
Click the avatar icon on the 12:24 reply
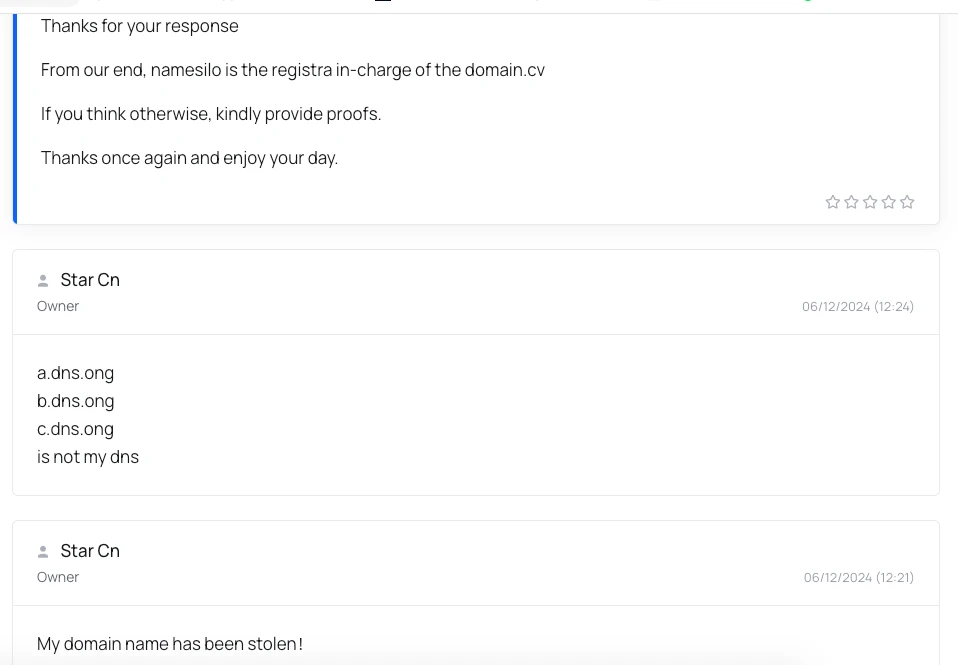coord(43,281)
